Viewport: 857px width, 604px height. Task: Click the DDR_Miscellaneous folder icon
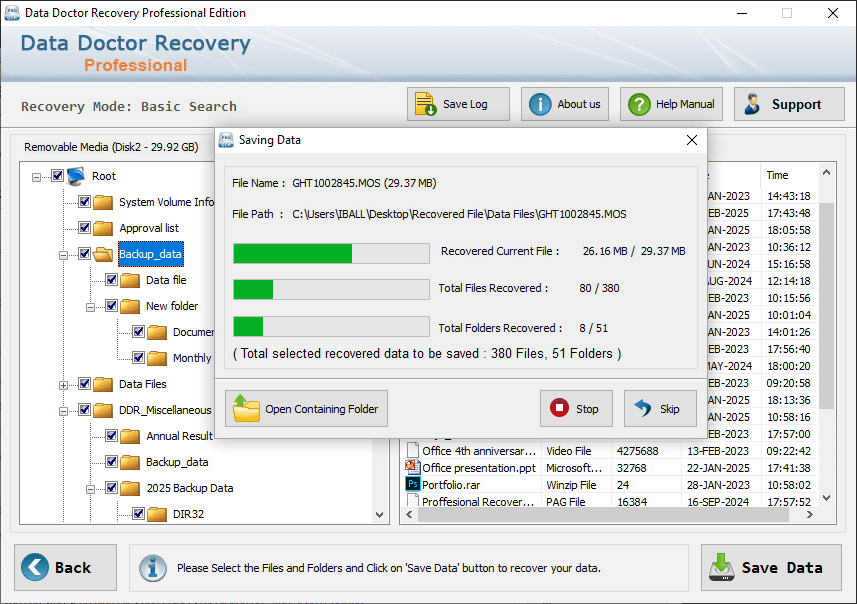click(103, 410)
